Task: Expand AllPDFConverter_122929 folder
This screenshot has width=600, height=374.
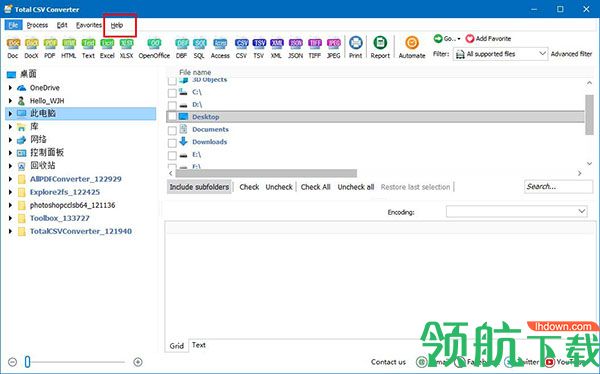Action: [x=10, y=179]
